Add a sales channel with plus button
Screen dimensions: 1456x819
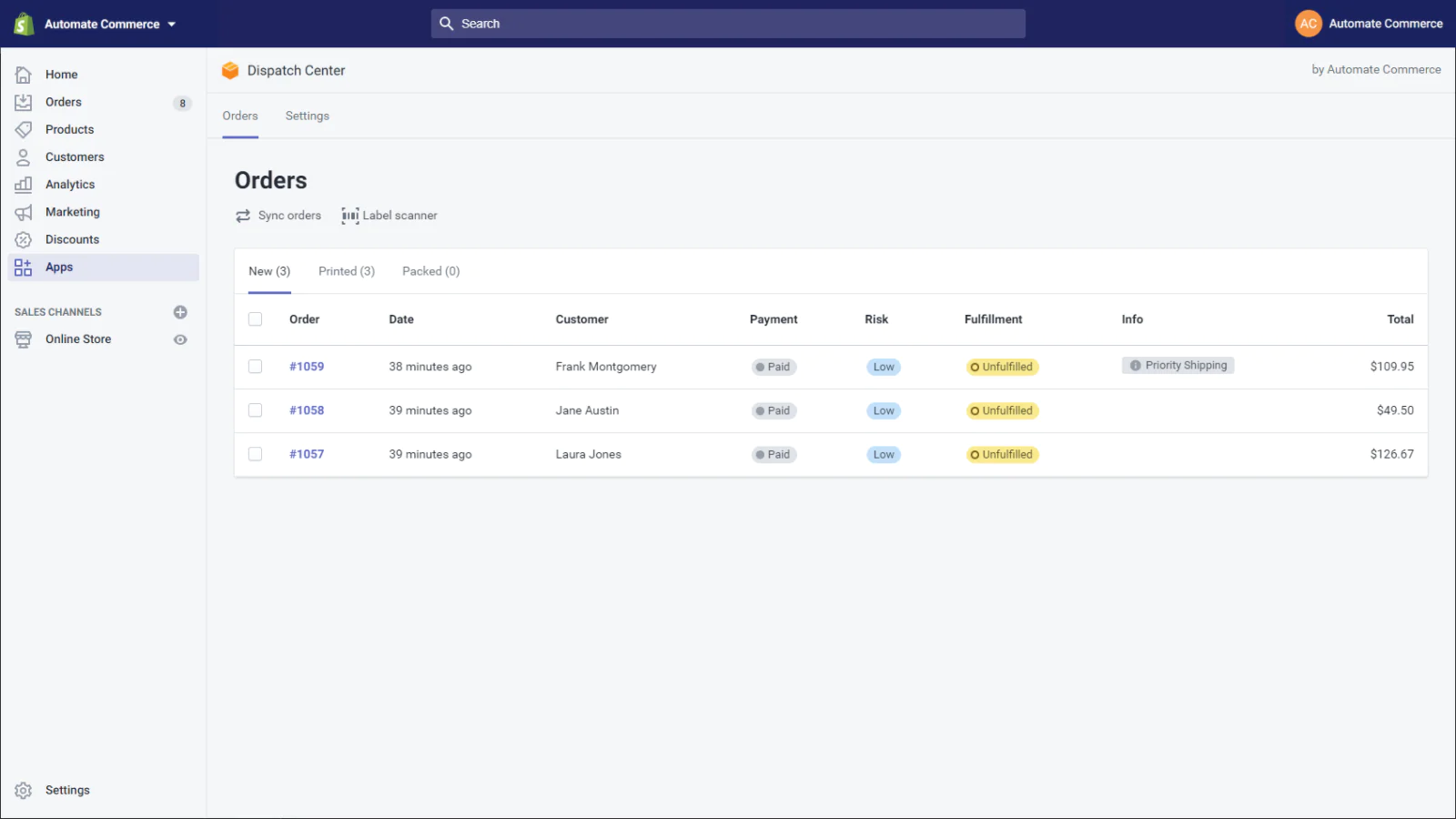[179, 311]
